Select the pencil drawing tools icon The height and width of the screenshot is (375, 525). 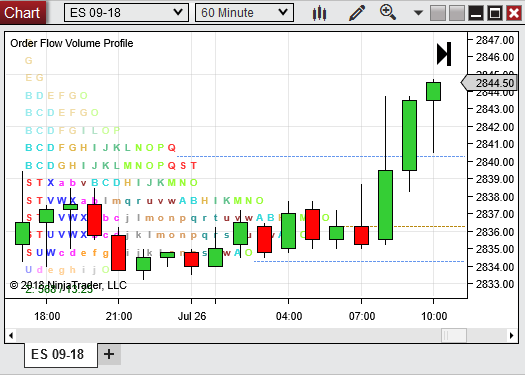pos(357,13)
